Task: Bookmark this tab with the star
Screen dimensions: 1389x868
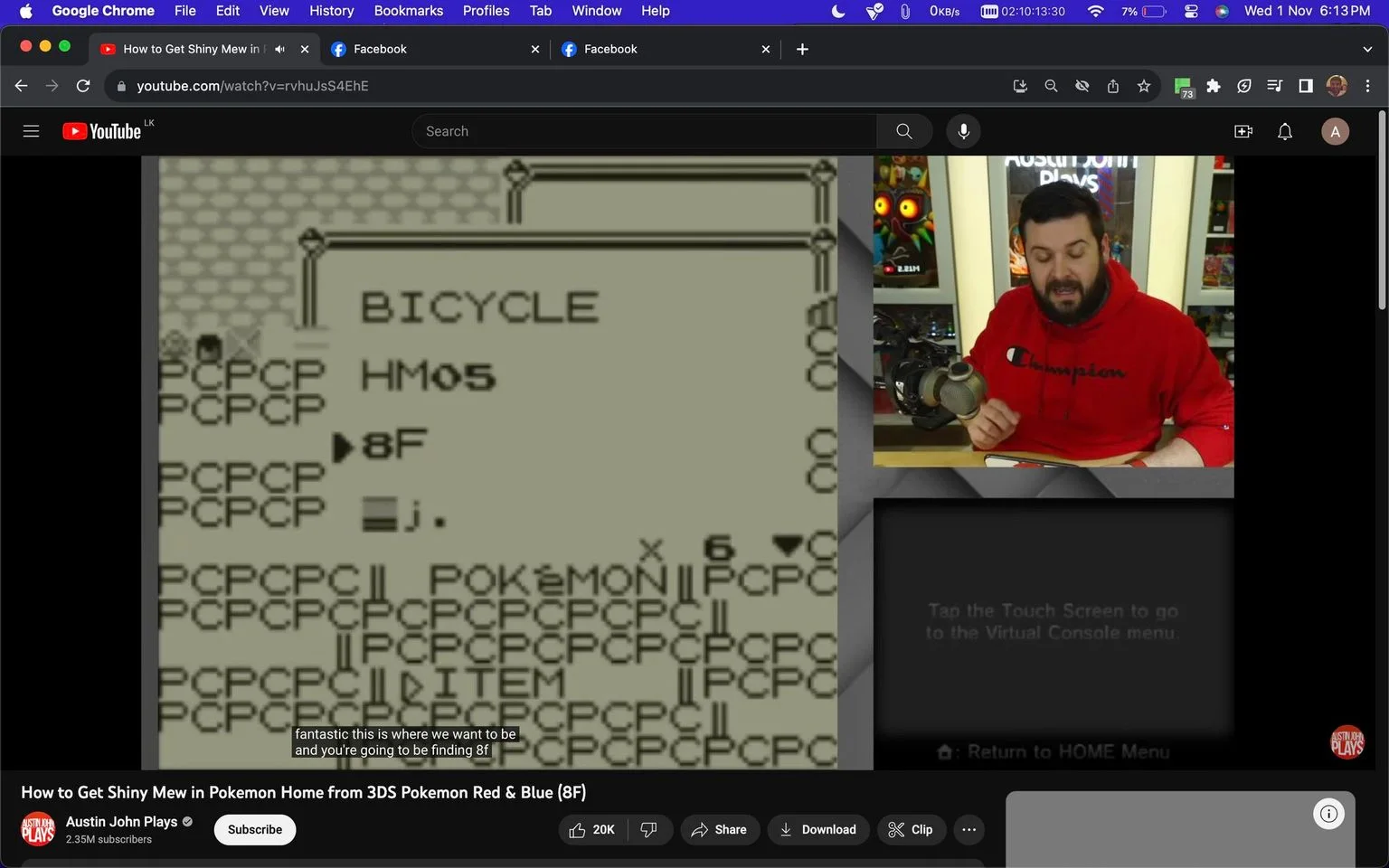Action: click(1144, 86)
